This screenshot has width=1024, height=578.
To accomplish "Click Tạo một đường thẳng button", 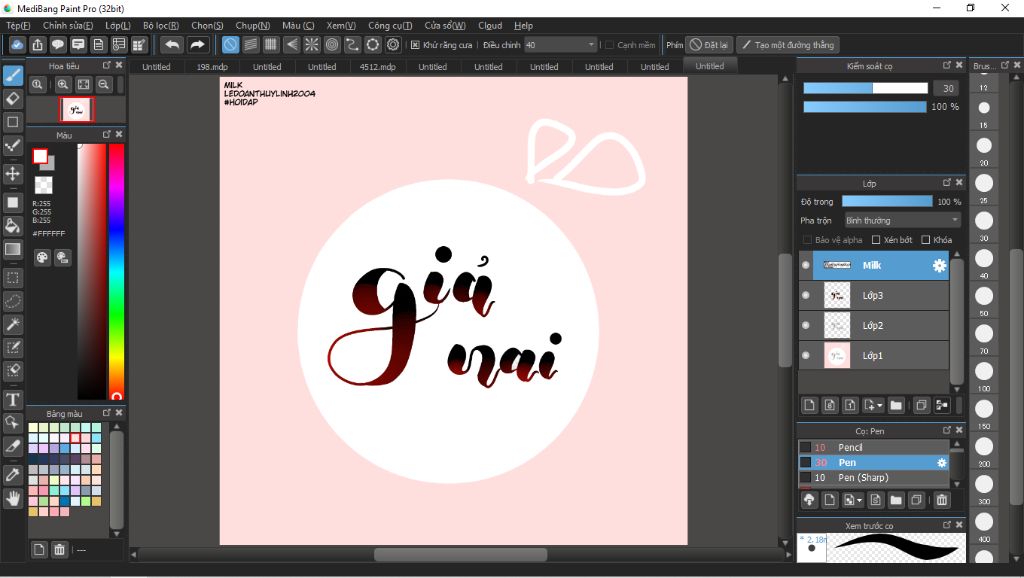I will tap(787, 45).
